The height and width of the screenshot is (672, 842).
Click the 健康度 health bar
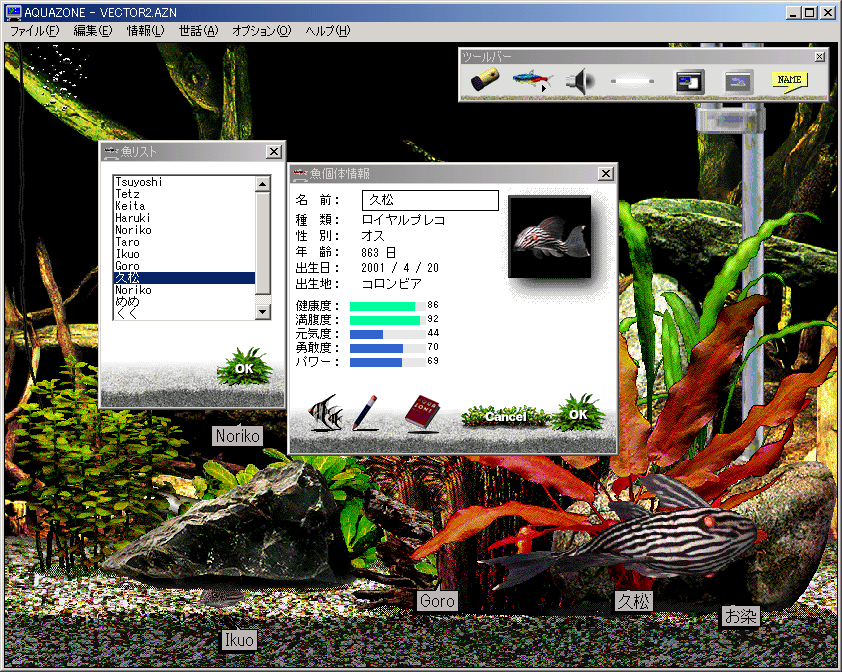388,306
